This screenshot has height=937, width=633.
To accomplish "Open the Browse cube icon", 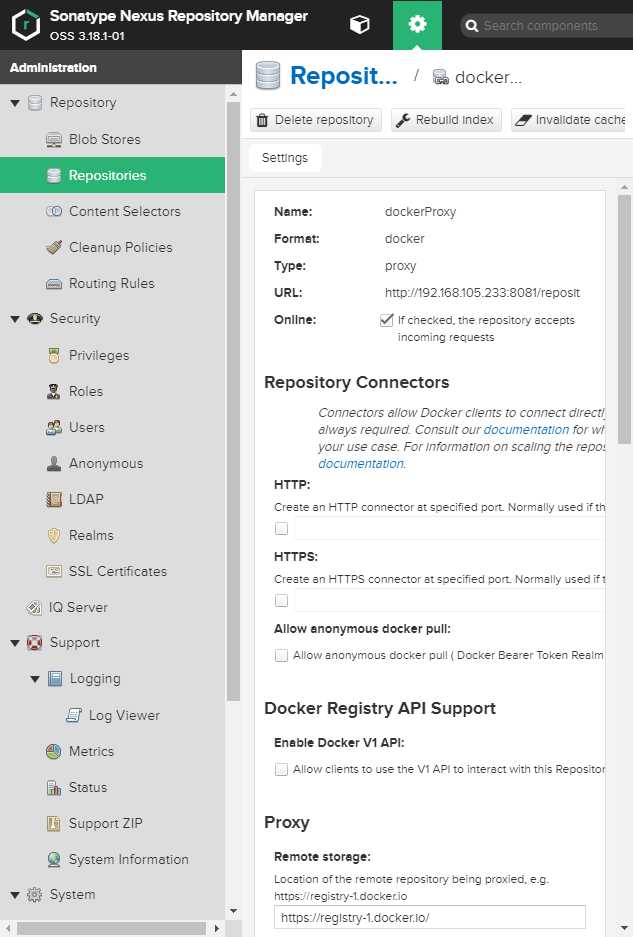I will [359, 25].
